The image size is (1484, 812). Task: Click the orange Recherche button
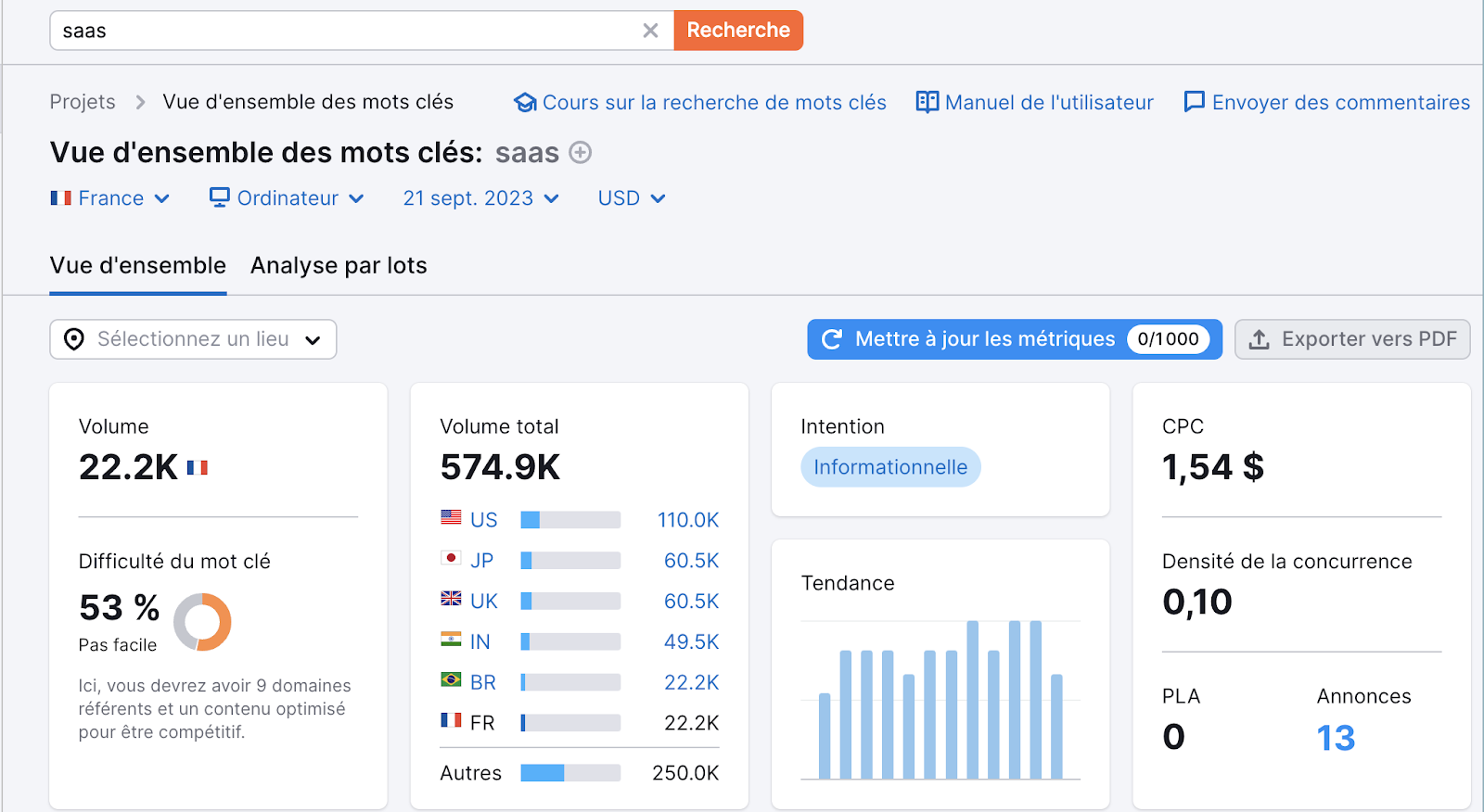pyautogui.click(x=738, y=31)
